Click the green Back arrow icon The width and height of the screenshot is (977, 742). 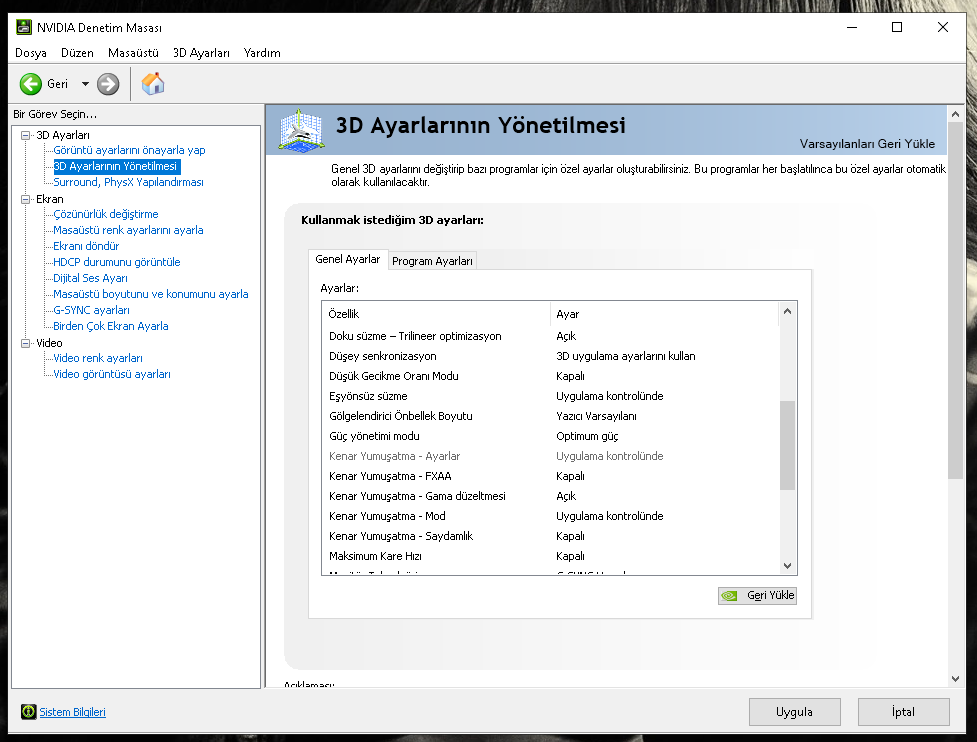coord(31,84)
